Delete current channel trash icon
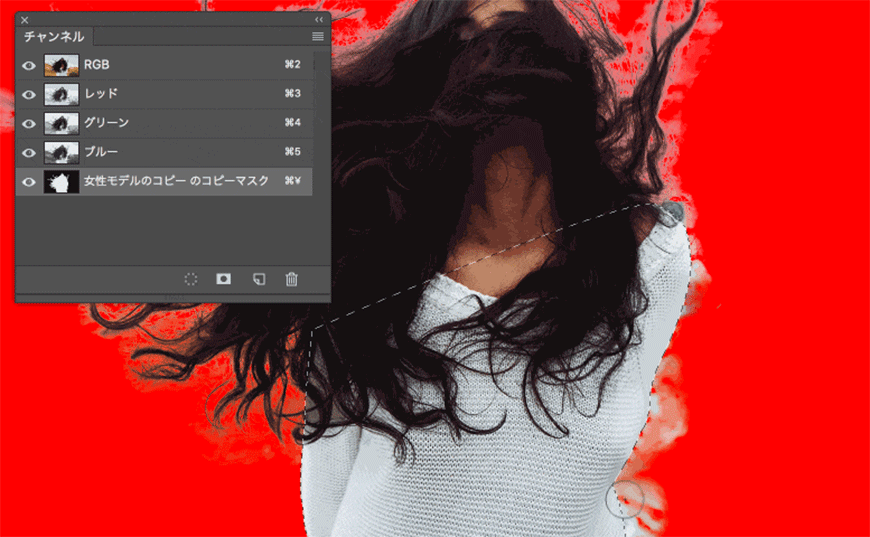 point(292,279)
